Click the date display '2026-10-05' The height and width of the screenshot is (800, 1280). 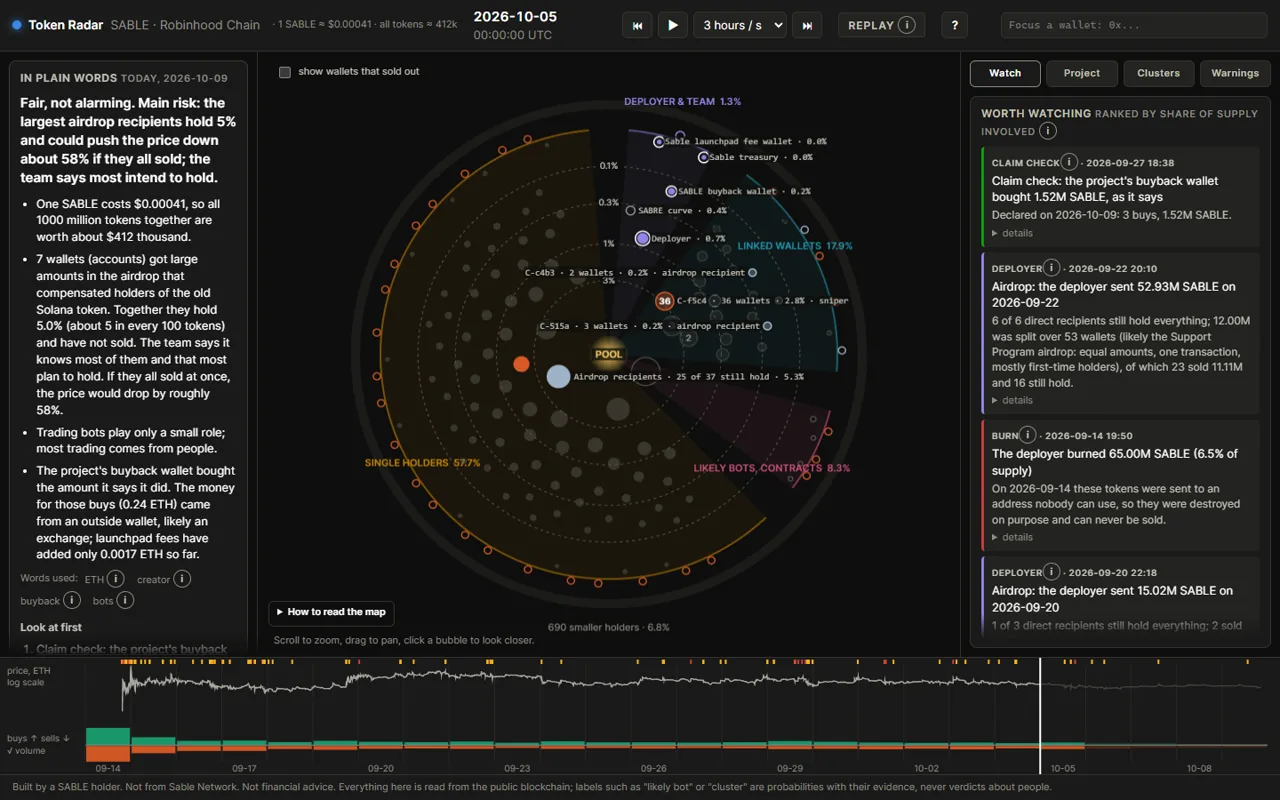point(515,16)
